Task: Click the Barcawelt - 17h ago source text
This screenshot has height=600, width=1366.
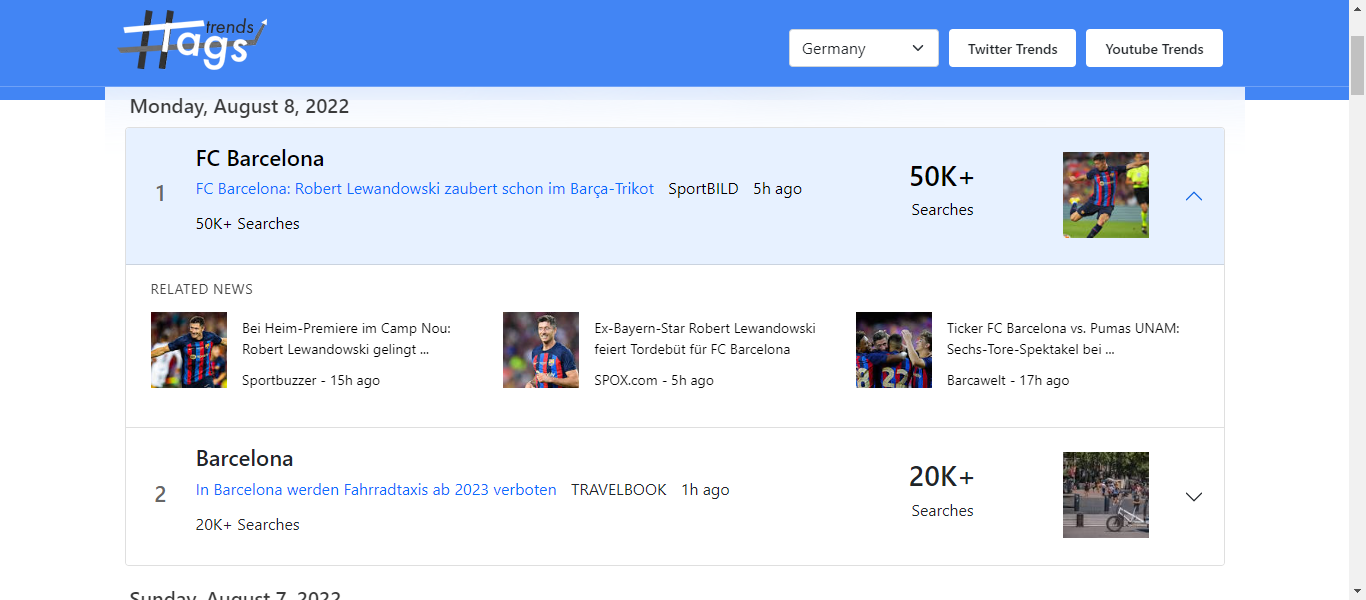Action: 1008,380
